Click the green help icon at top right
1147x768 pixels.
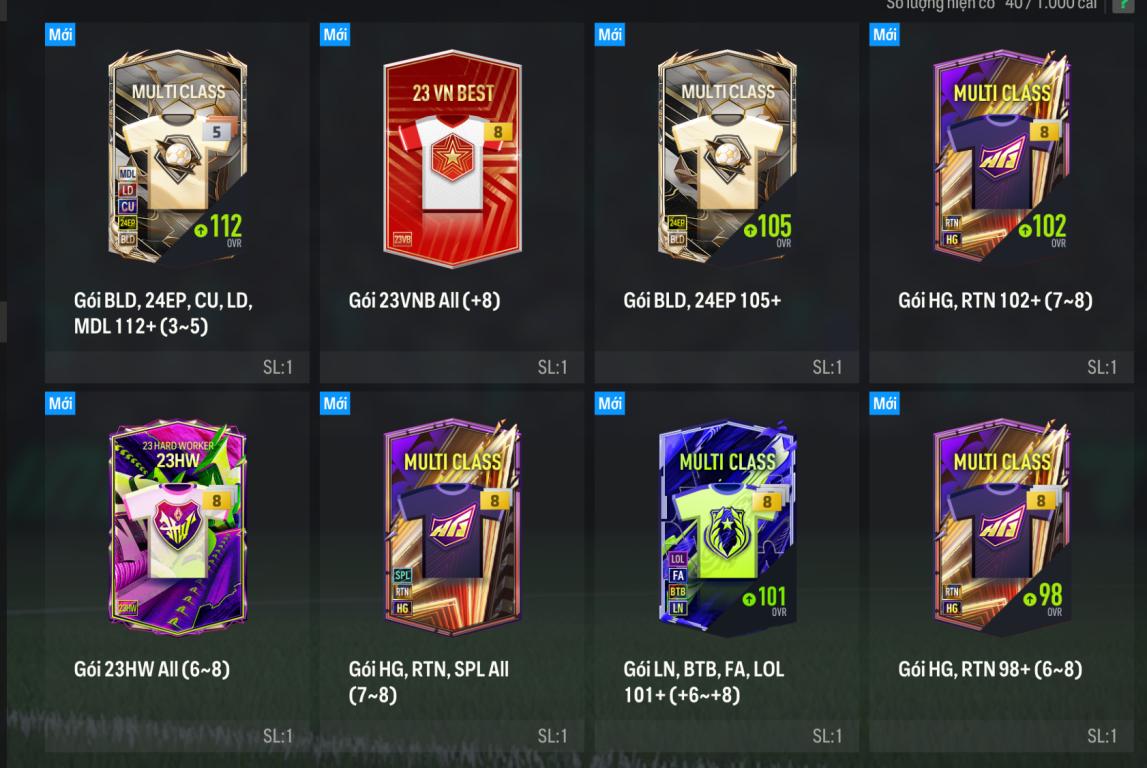click(x=1124, y=6)
